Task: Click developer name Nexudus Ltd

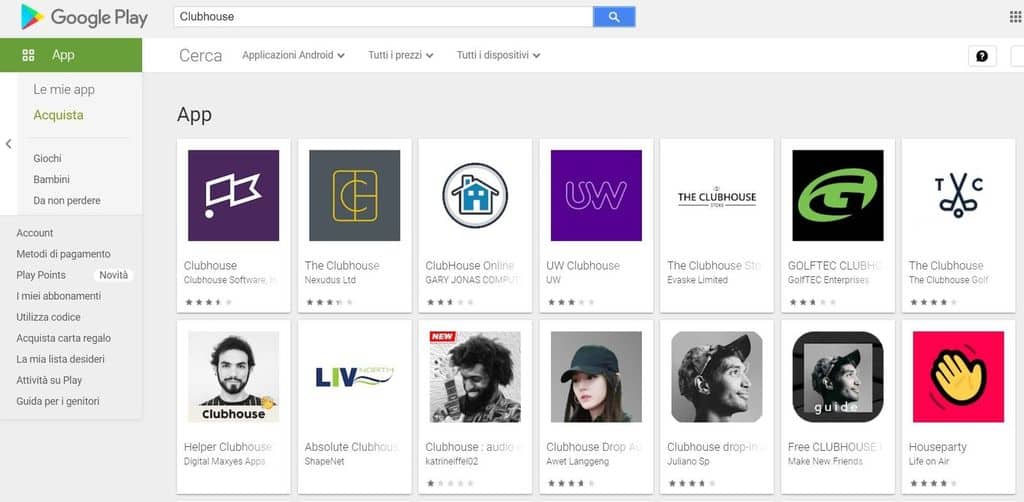Action: coord(330,280)
